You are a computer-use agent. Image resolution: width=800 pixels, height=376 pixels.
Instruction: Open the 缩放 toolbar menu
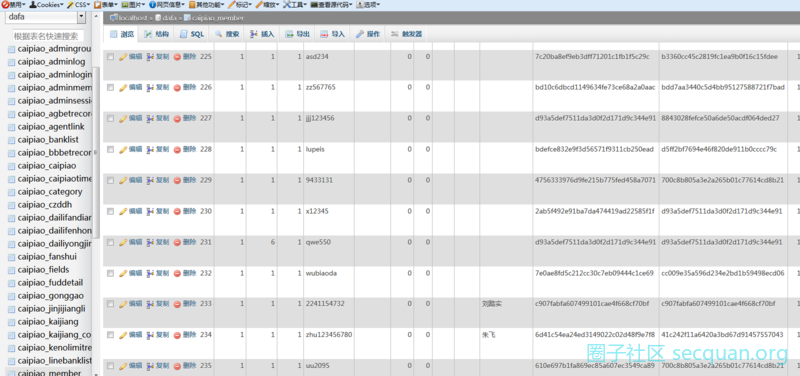click(267, 5)
